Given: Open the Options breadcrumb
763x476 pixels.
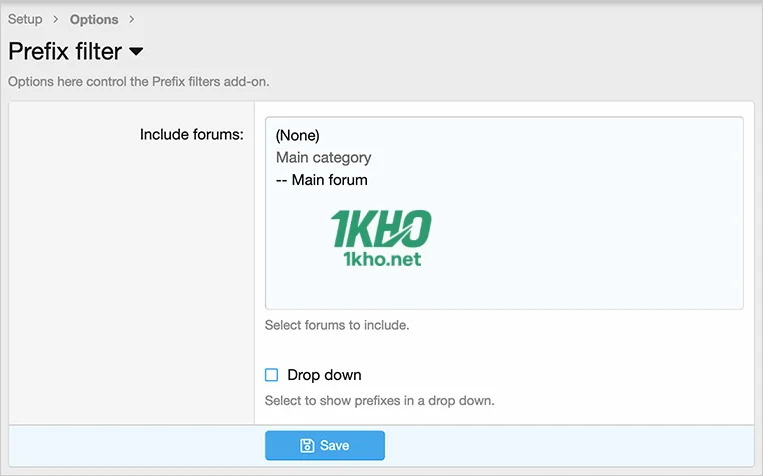Looking at the screenshot, I should (x=94, y=19).
